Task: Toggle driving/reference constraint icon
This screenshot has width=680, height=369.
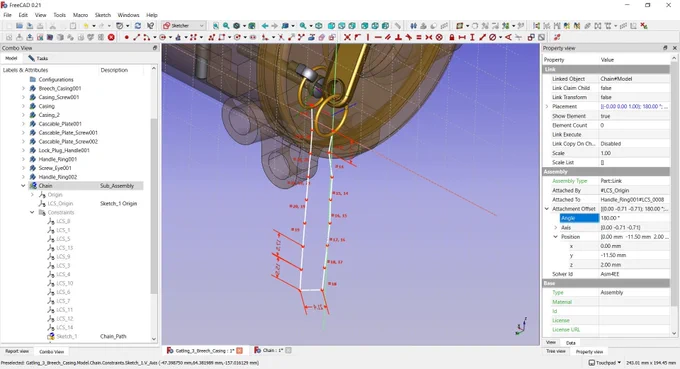Action: click(x=531, y=37)
